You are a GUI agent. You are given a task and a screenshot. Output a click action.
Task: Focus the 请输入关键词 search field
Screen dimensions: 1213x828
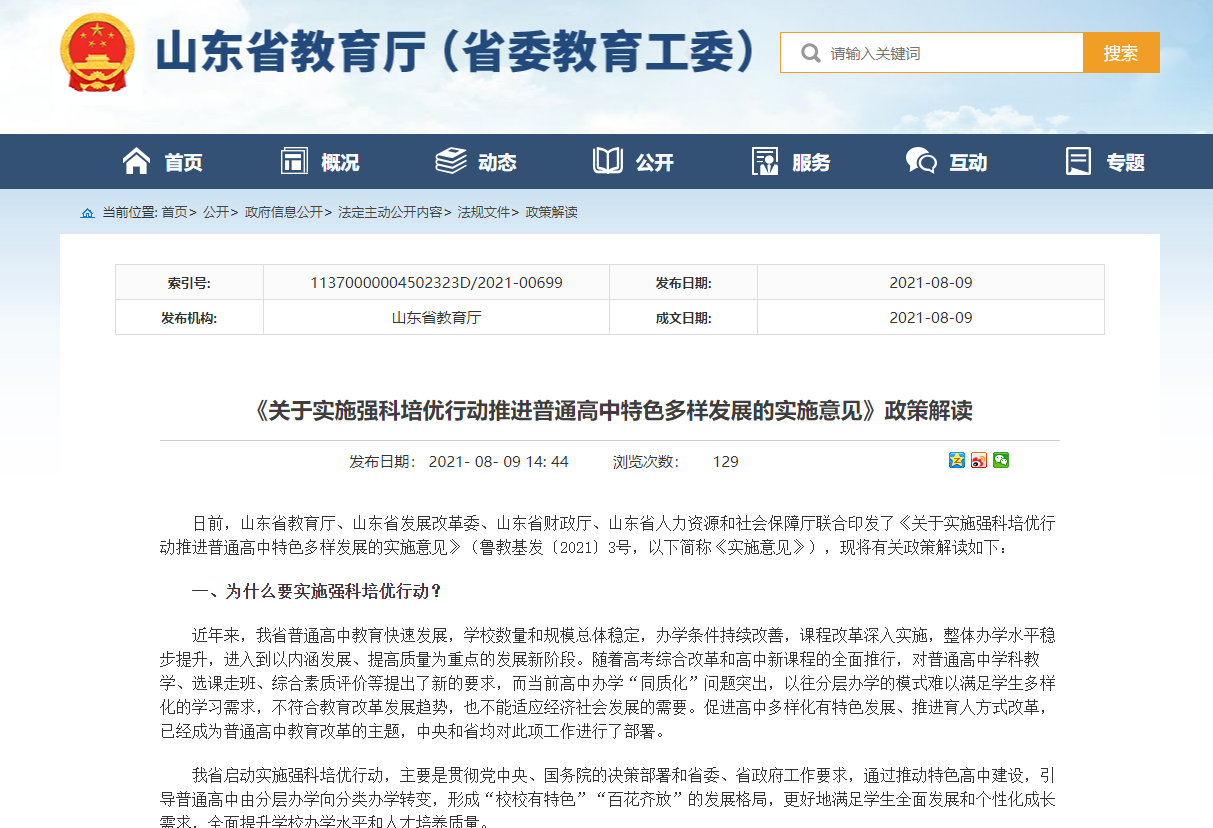pyautogui.click(x=932, y=53)
